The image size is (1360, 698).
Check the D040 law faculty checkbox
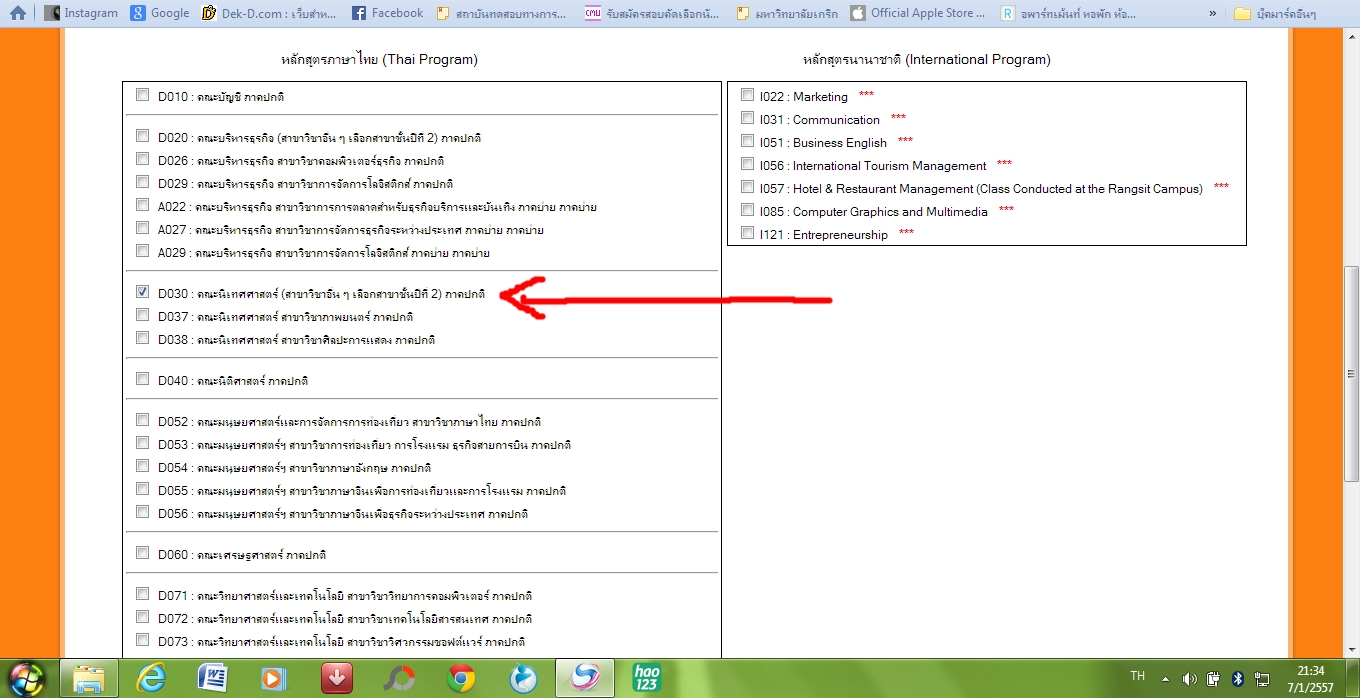pos(142,379)
